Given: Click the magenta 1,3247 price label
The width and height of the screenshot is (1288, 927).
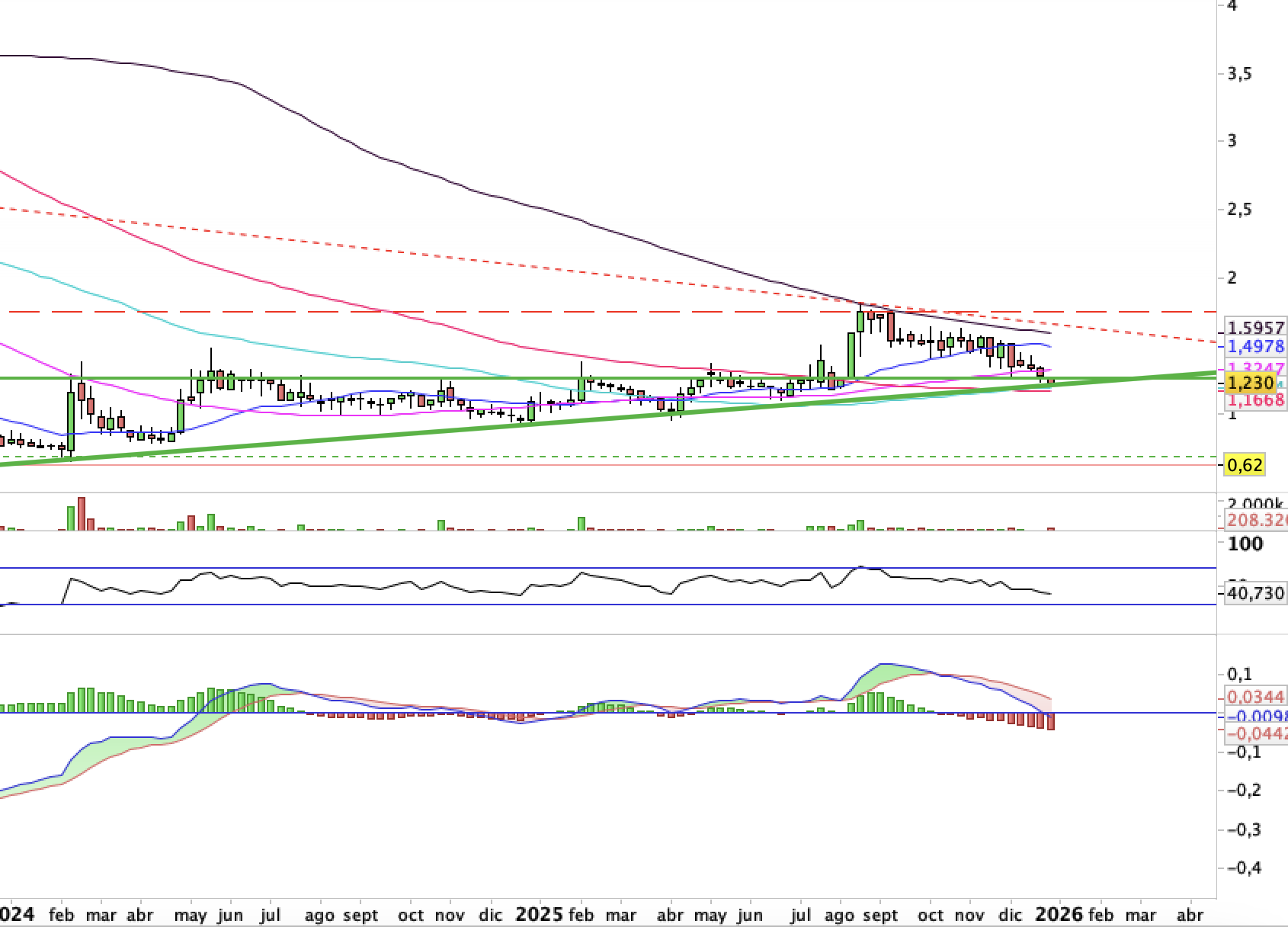Looking at the screenshot, I should click(1254, 367).
